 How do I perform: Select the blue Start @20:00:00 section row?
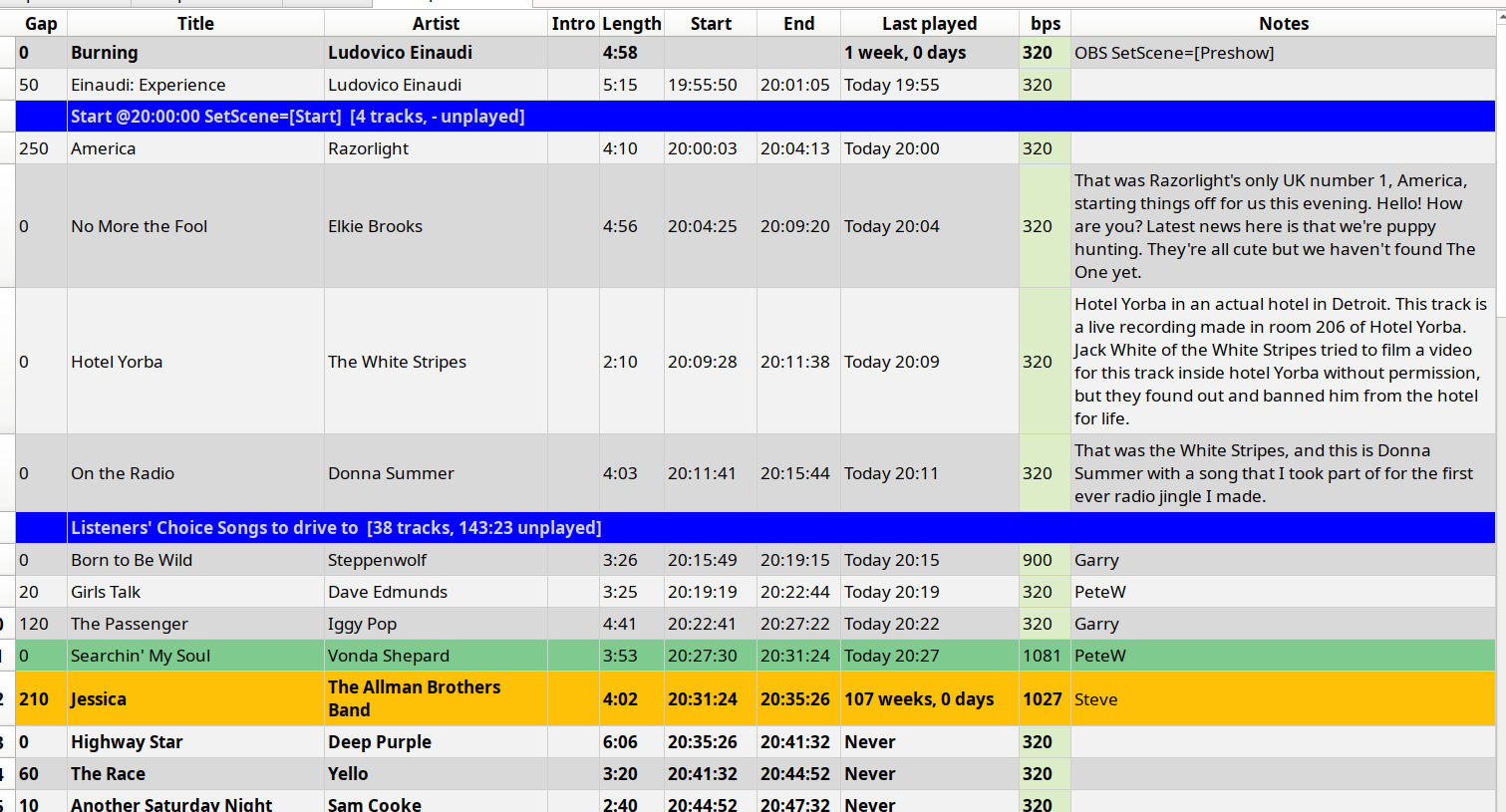click(x=297, y=117)
